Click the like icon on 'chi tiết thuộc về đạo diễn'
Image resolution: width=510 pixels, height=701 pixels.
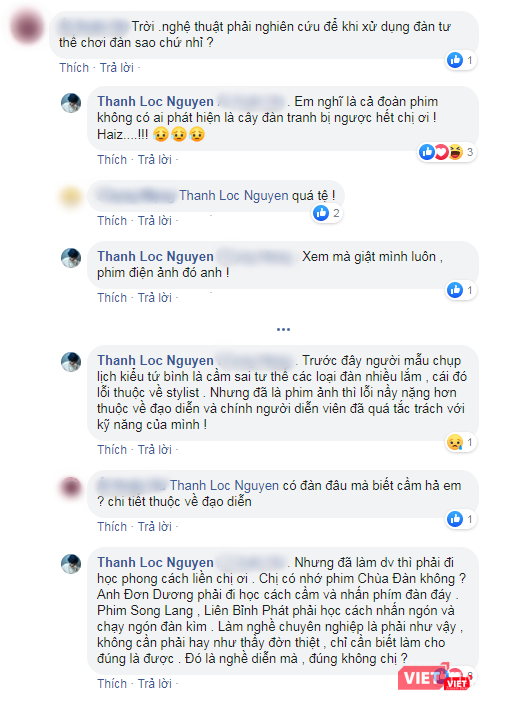455,519
